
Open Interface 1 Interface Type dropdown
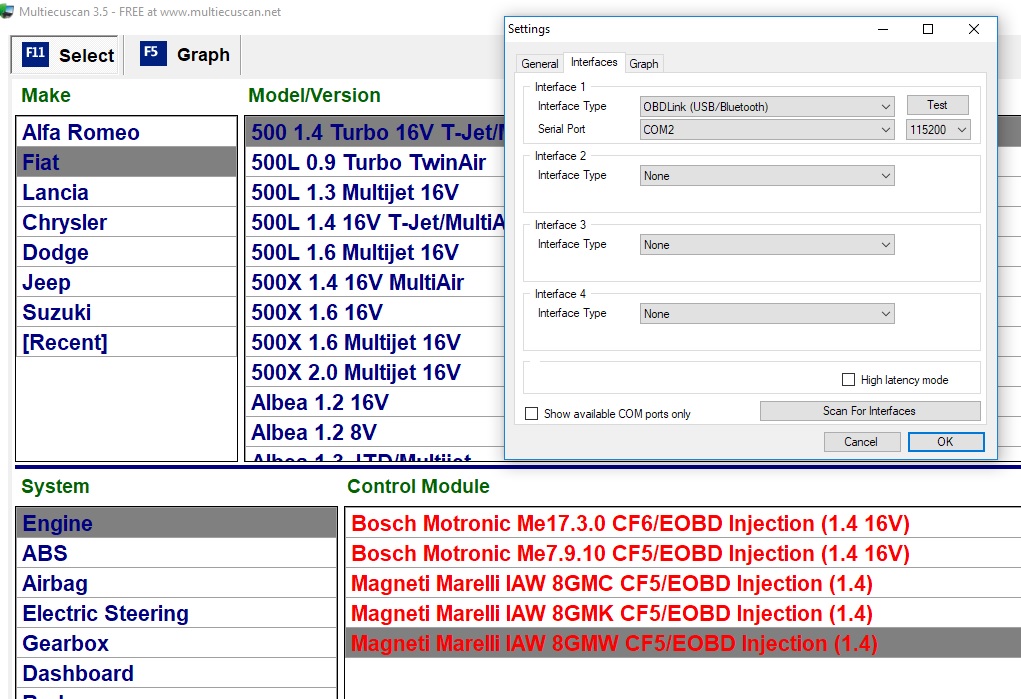[x=767, y=106]
